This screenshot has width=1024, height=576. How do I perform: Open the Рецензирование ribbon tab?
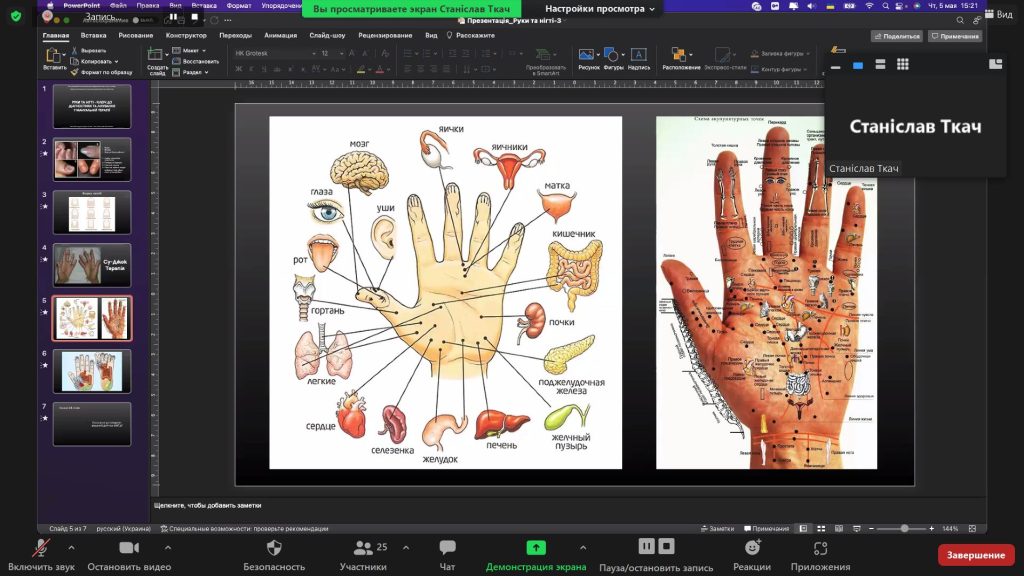[x=385, y=35]
